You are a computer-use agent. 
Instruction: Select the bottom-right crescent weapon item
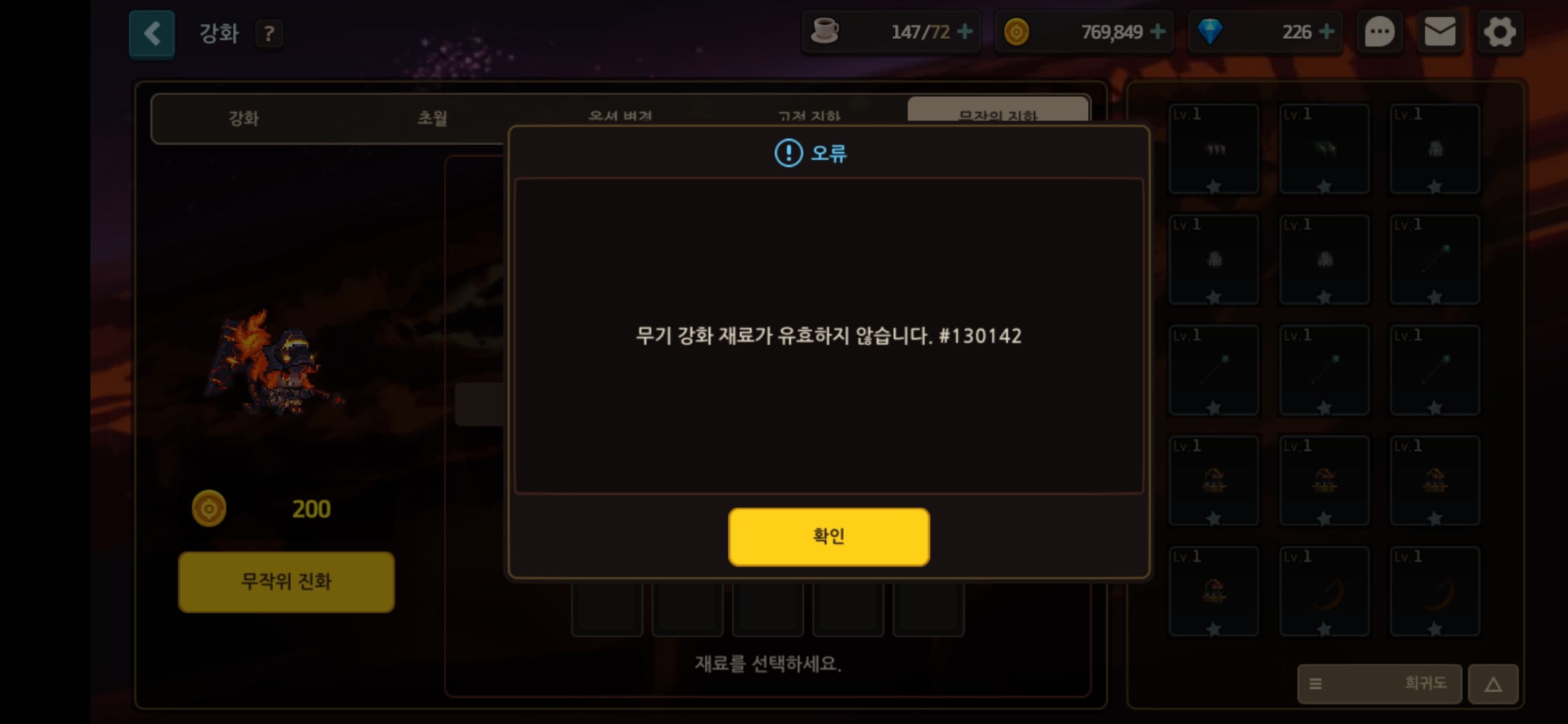[1435, 591]
